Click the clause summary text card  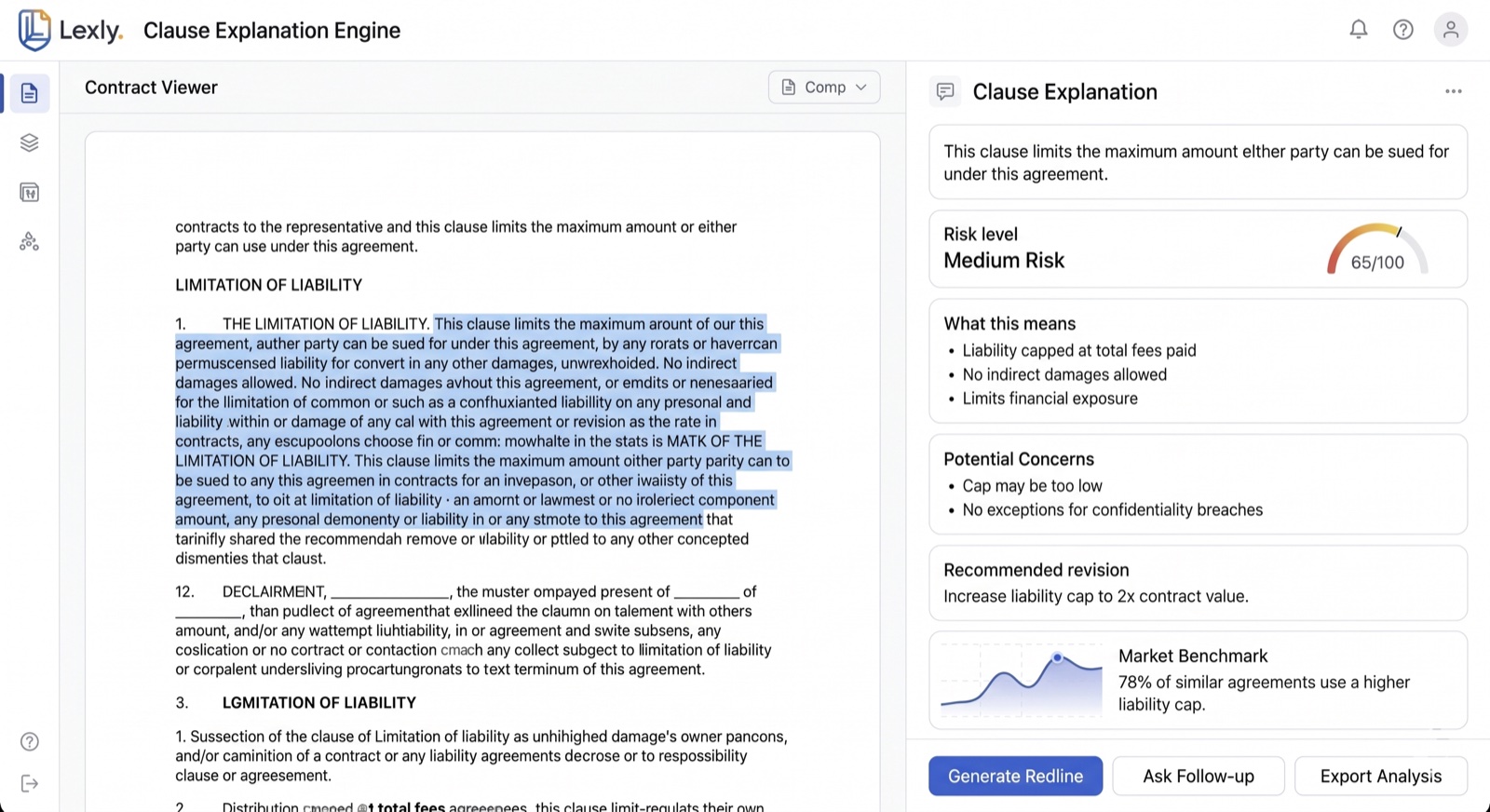[1198, 163]
